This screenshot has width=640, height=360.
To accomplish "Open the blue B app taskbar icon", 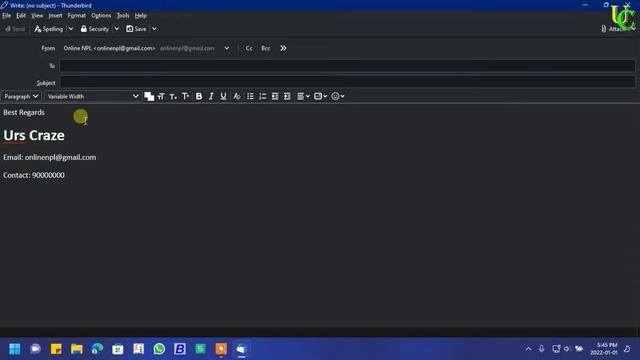I will pos(180,349).
